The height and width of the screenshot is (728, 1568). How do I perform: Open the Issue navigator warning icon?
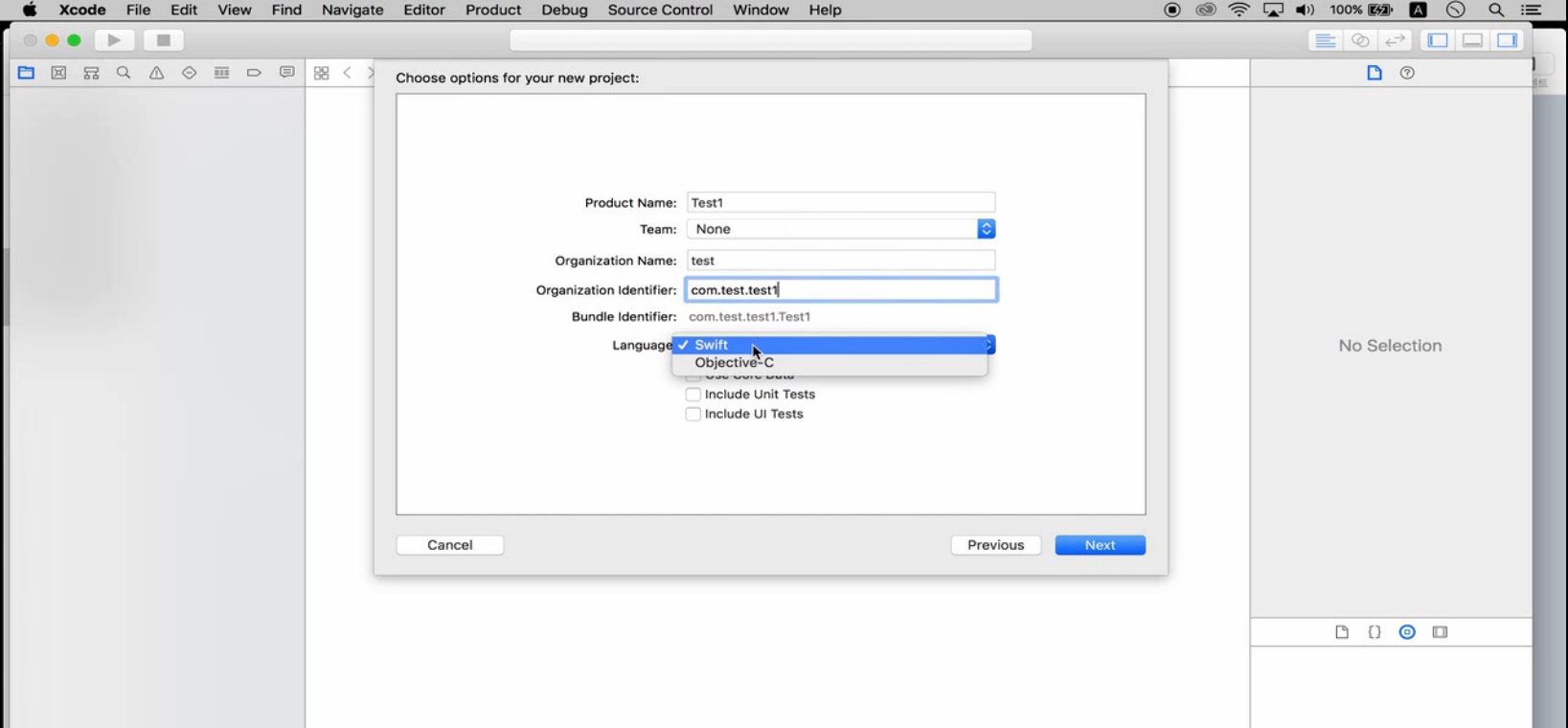pos(156,73)
